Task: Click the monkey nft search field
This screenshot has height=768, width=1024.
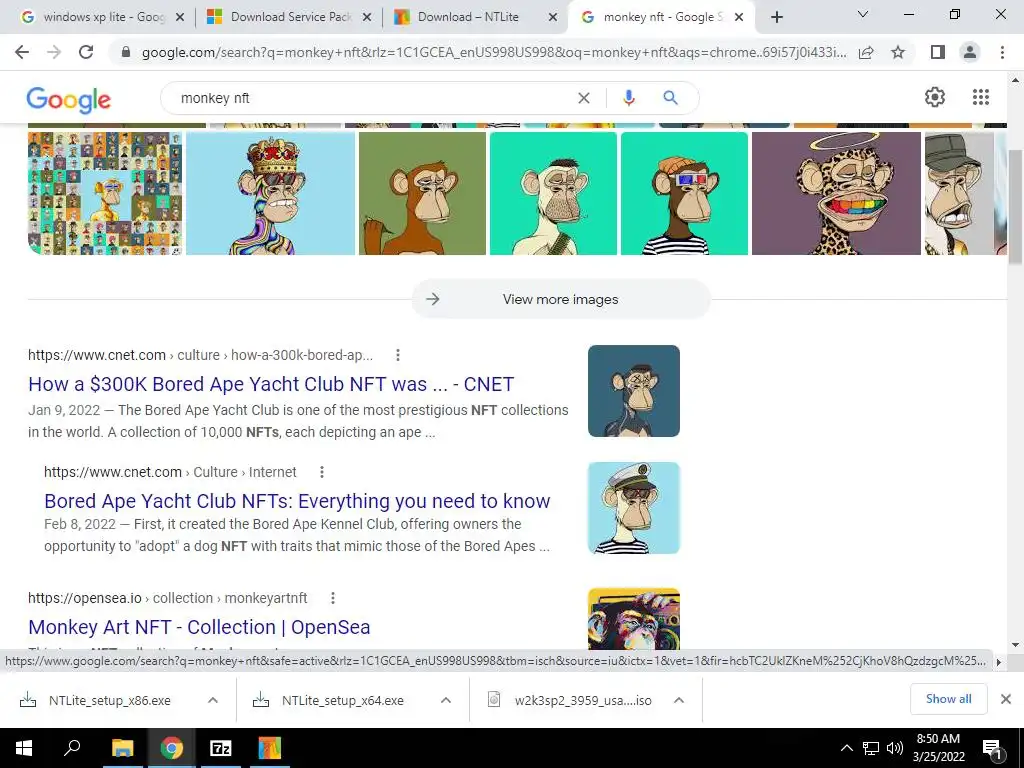Action: (372, 98)
